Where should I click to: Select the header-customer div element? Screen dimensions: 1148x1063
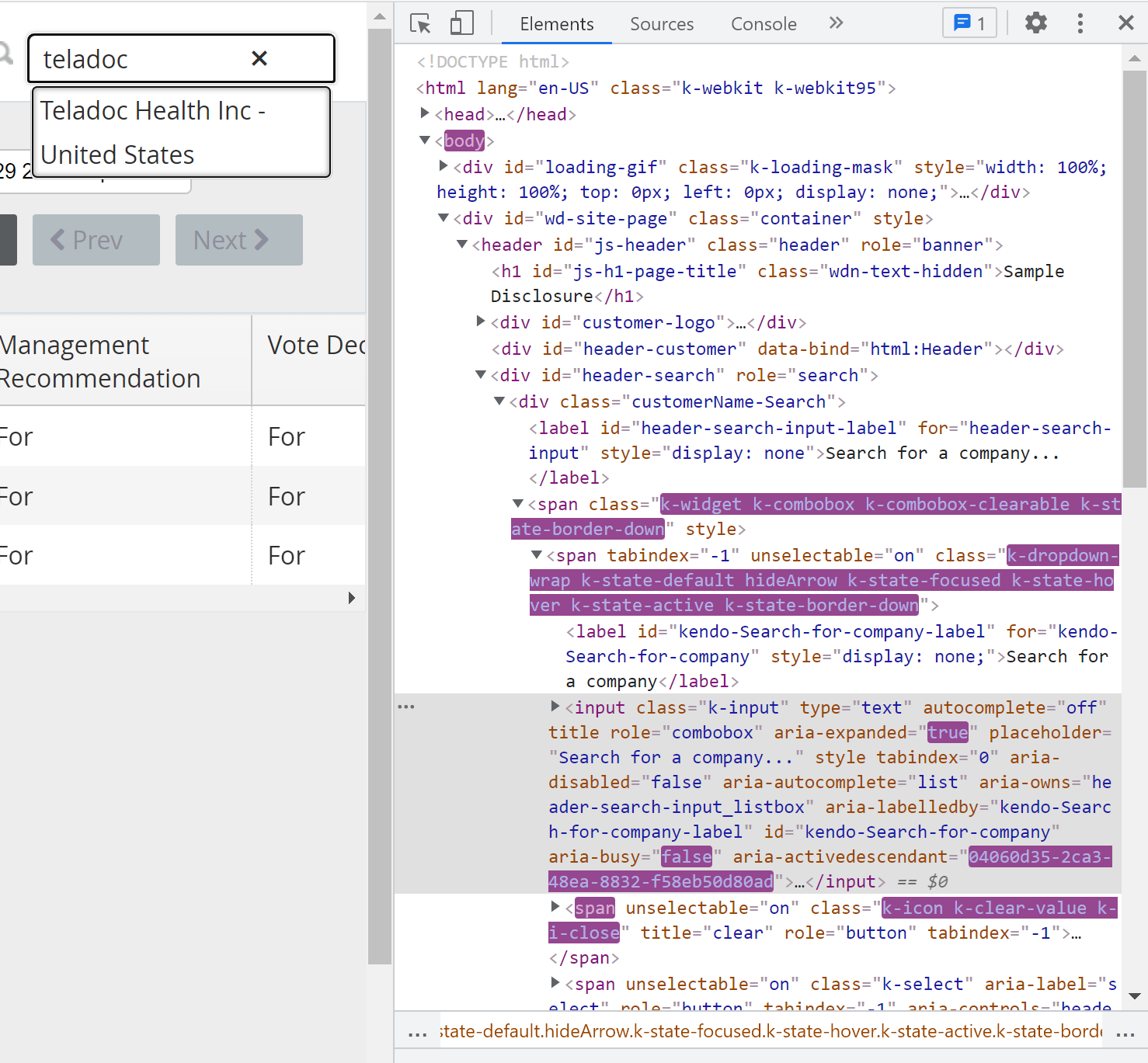point(778,349)
